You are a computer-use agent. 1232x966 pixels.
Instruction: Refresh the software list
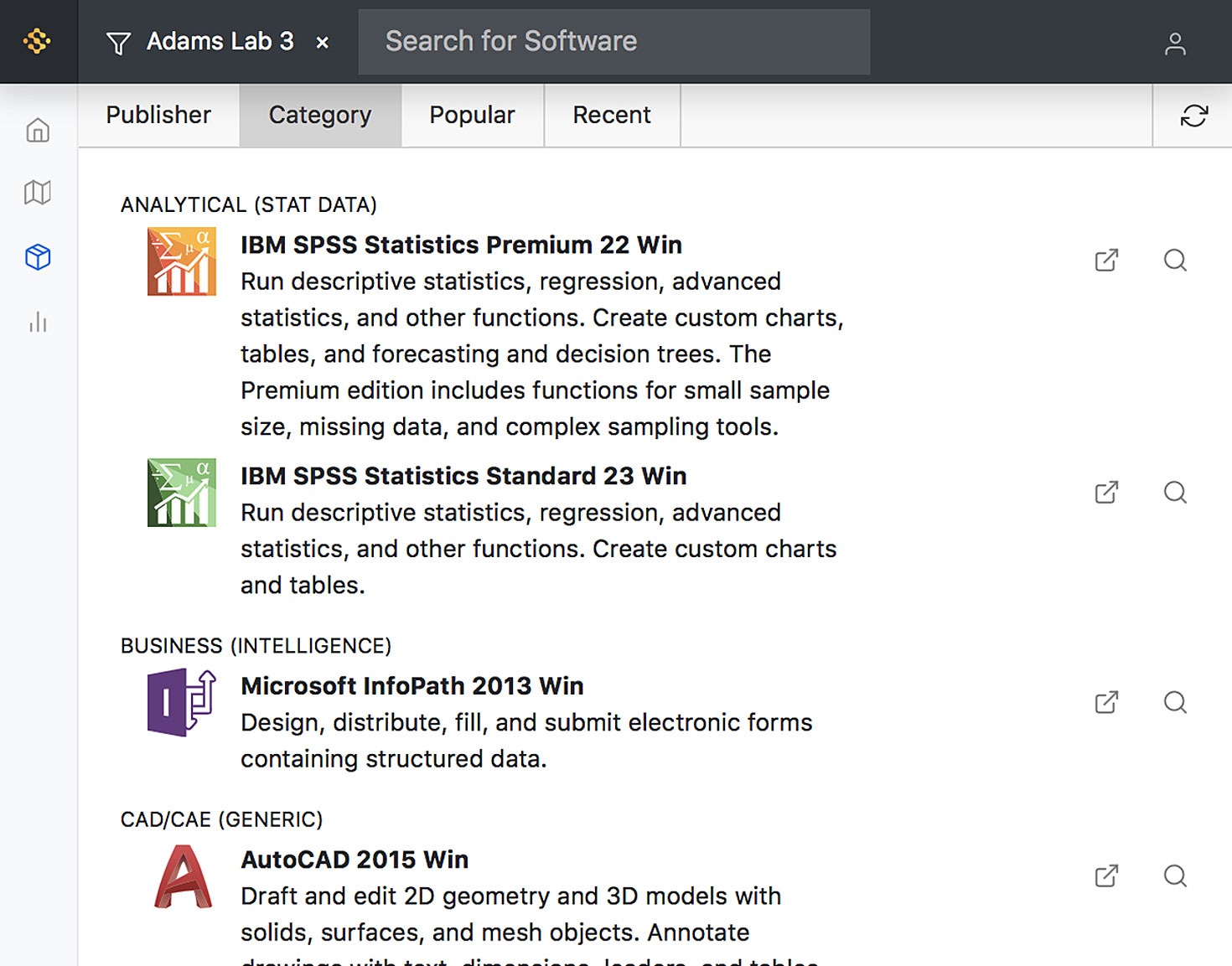coord(1193,116)
